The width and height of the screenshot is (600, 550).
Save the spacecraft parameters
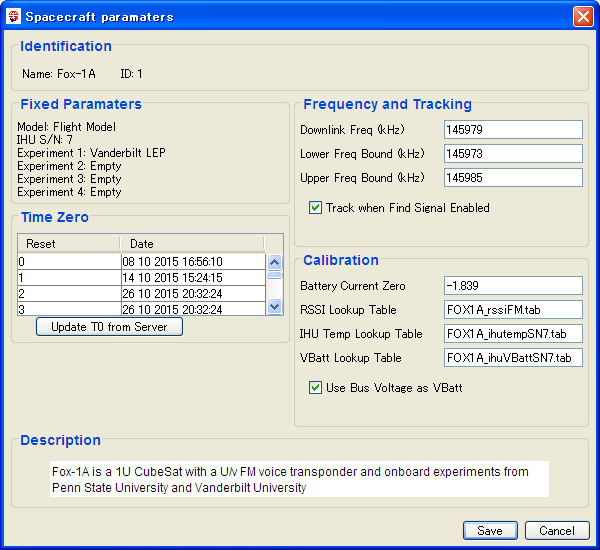coord(490,530)
